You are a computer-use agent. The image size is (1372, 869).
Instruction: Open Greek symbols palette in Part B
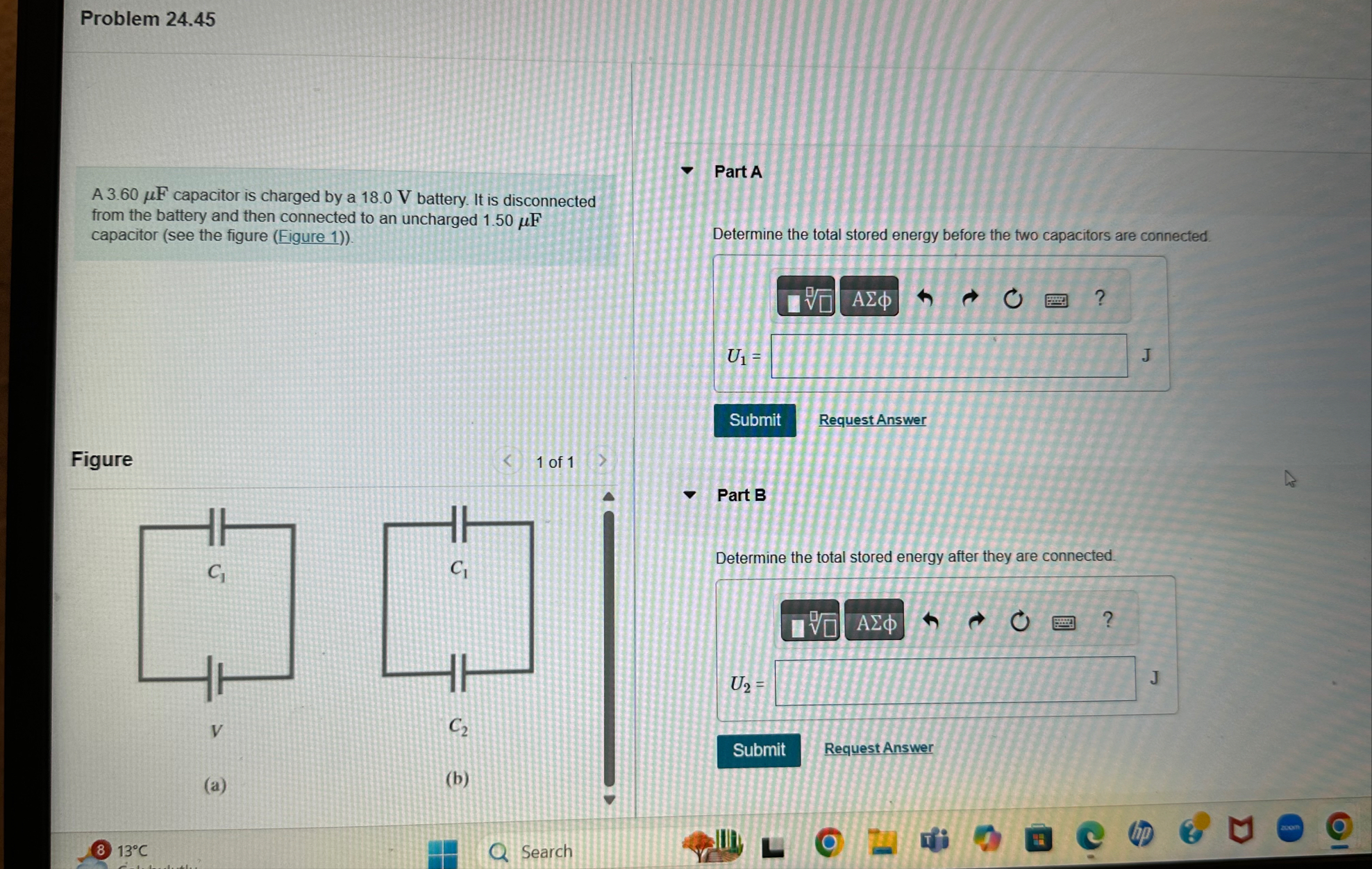[x=875, y=621]
